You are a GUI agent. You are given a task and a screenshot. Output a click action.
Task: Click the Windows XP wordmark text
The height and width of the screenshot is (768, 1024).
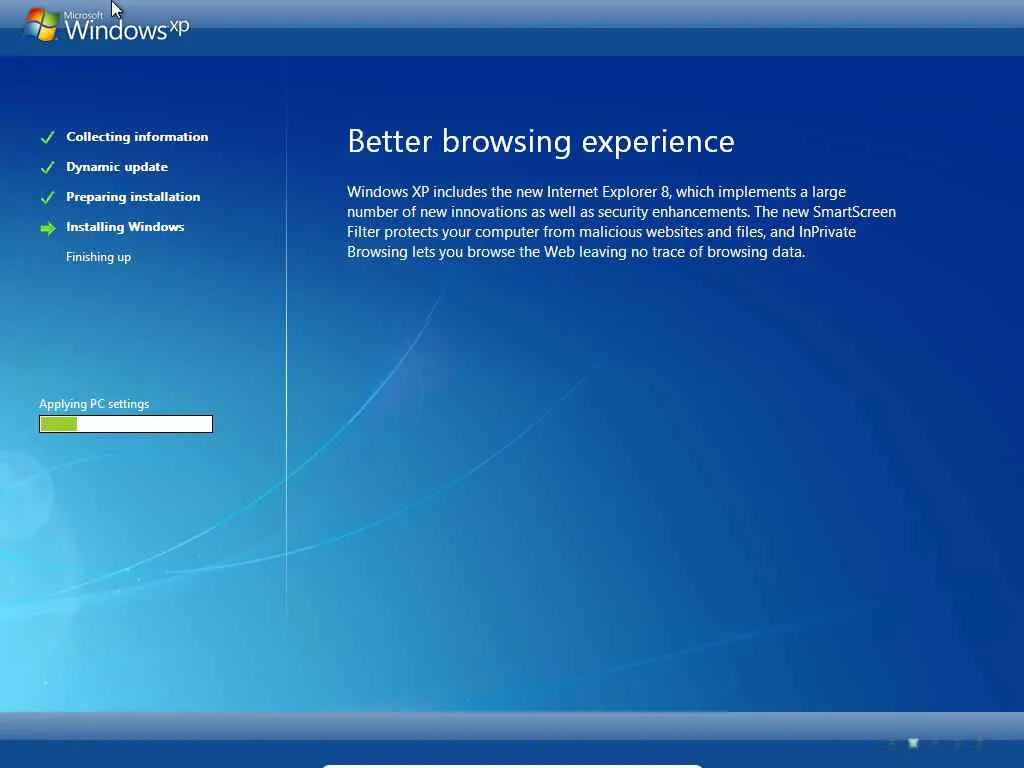(x=127, y=27)
